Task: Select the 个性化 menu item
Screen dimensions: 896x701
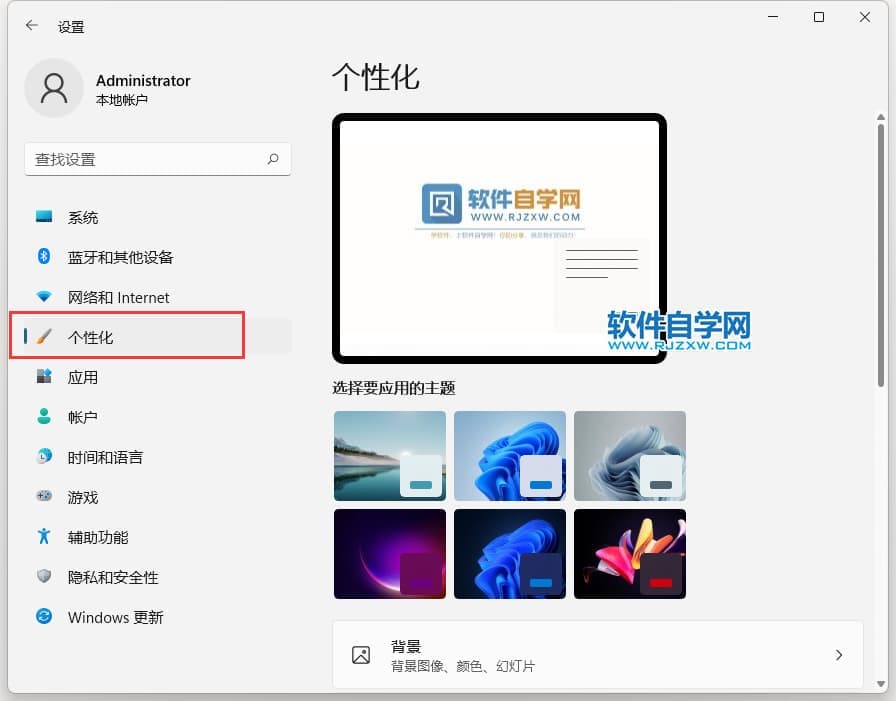Action: pyautogui.click(x=127, y=337)
